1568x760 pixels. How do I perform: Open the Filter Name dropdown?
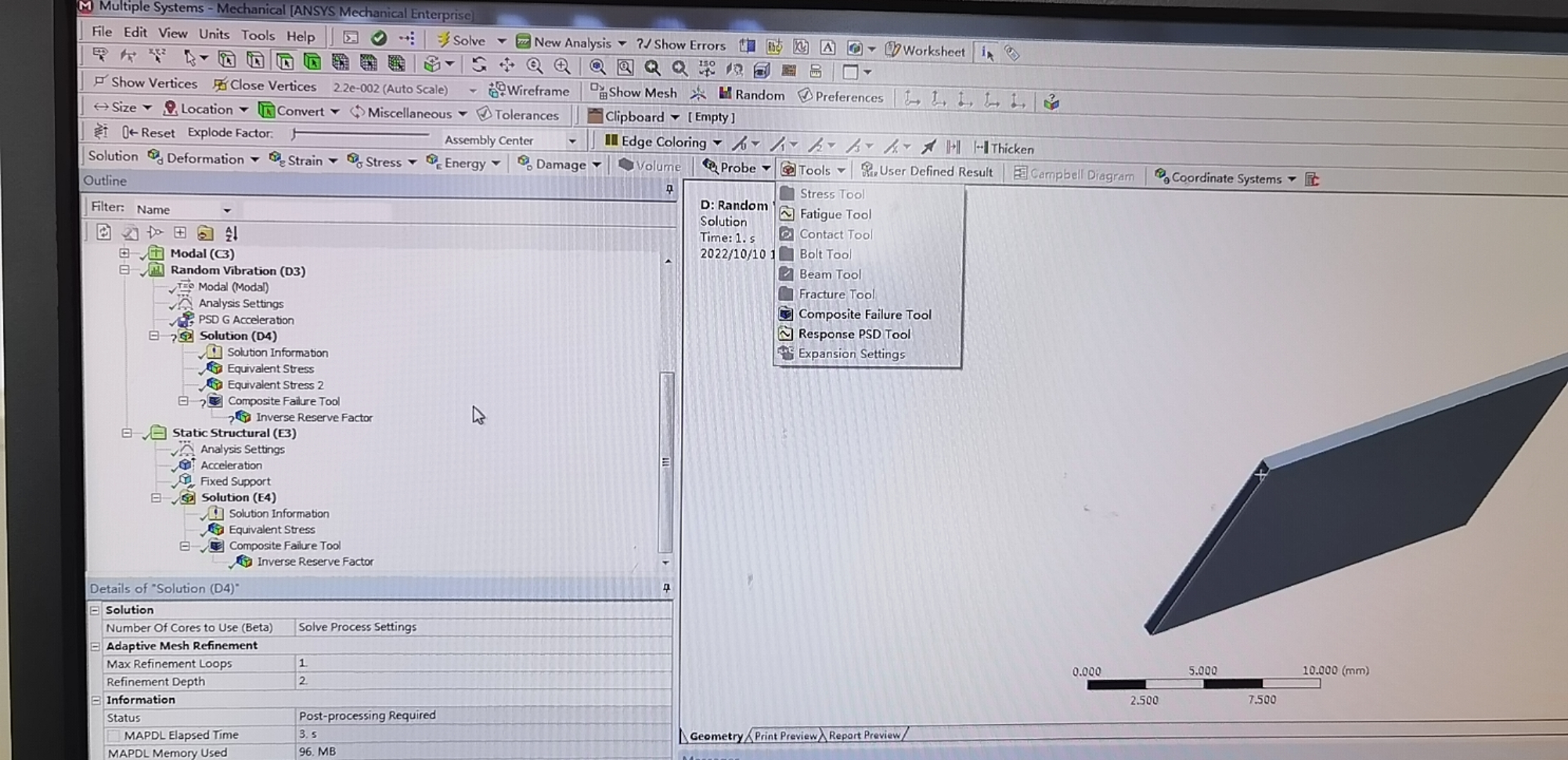[x=227, y=210]
